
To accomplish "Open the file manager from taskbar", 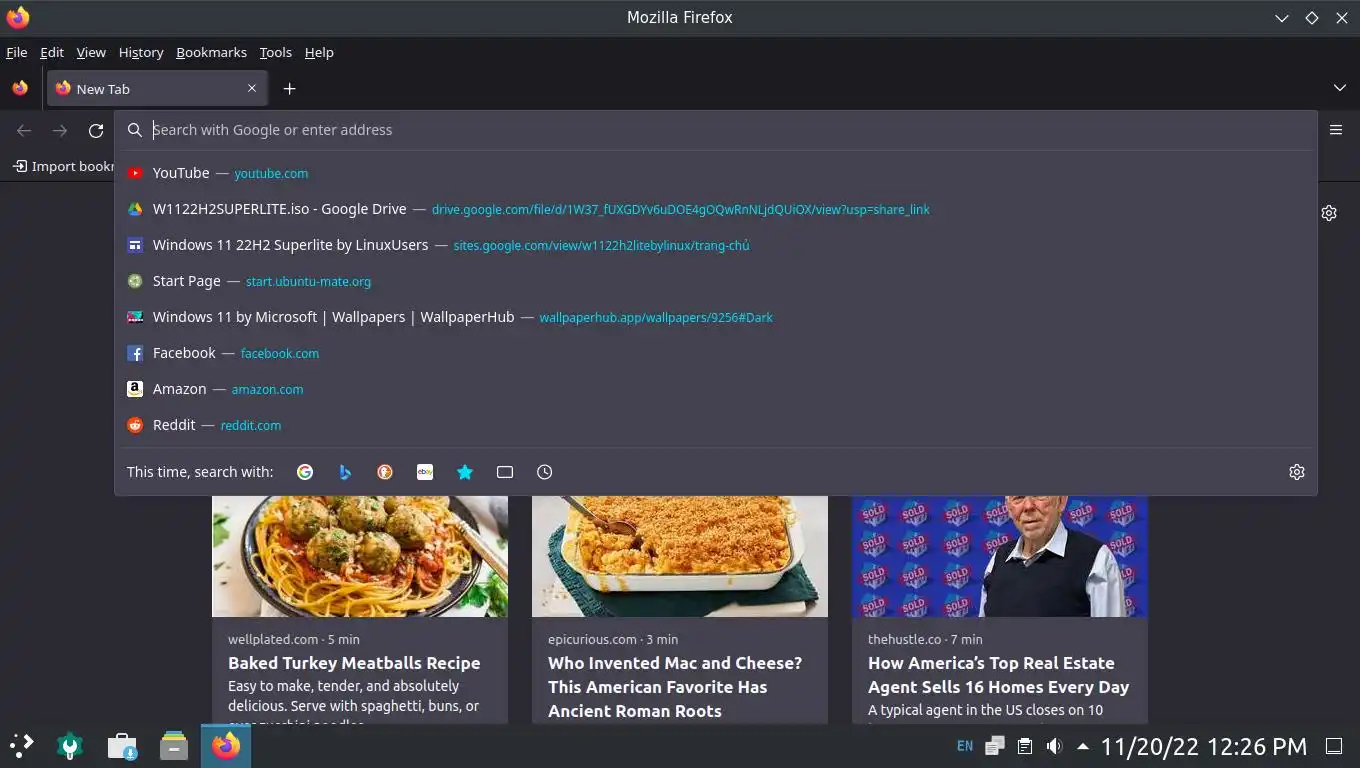I will [174, 745].
